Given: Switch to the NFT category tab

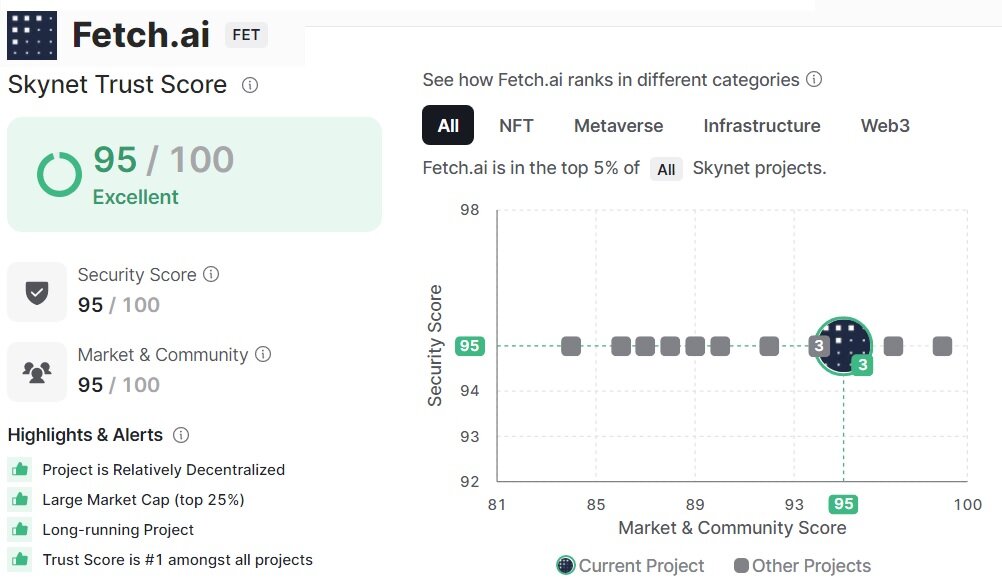Looking at the screenshot, I should [516, 126].
